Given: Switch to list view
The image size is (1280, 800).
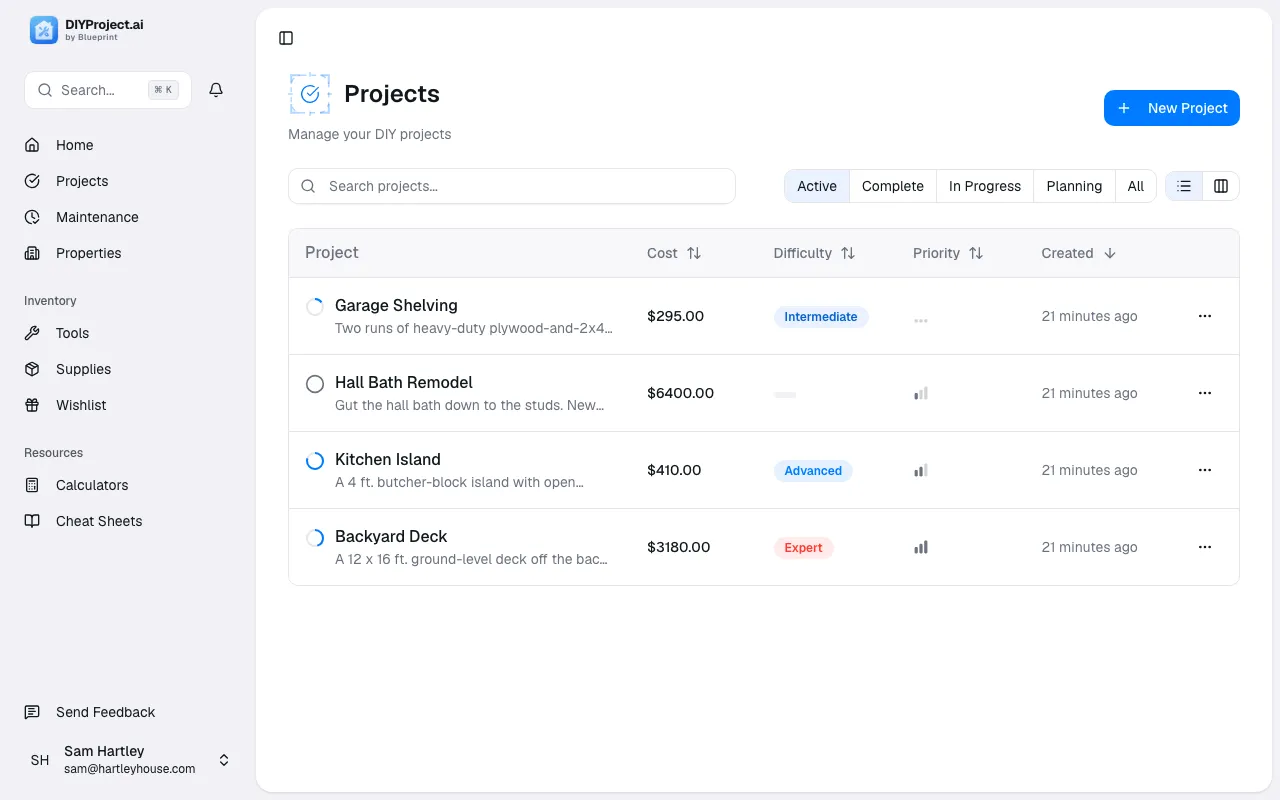Looking at the screenshot, I should click(x=1184, y=186).
